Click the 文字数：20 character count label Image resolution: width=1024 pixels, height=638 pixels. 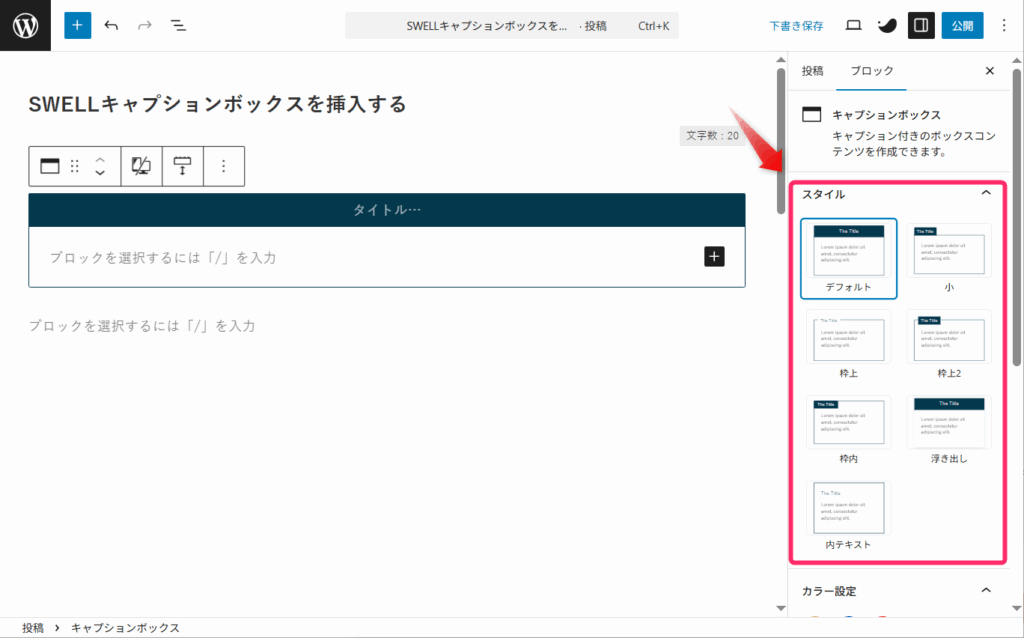pyautogui.click(x=712, y=136)
